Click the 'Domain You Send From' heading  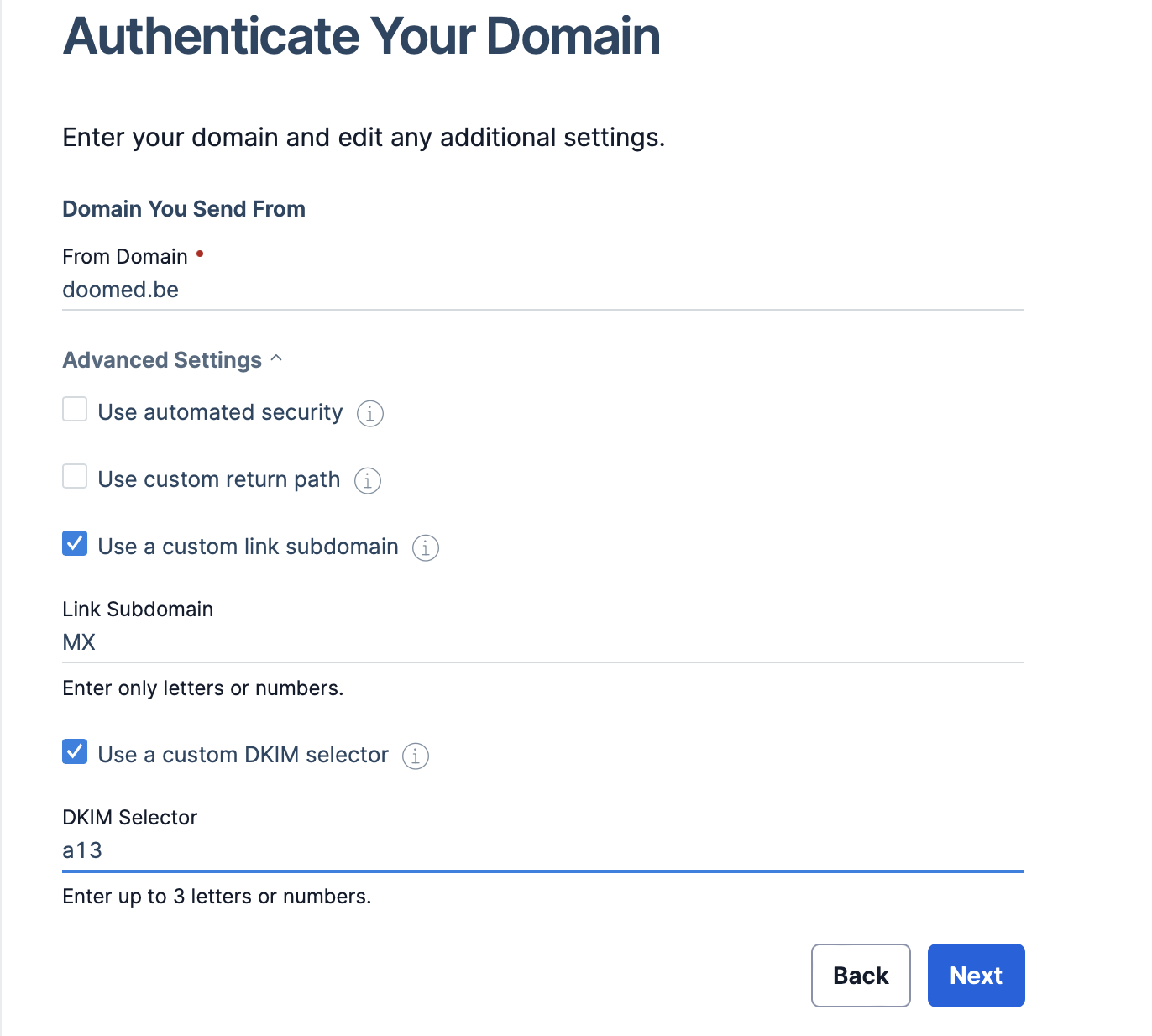(x=184, y=209)
